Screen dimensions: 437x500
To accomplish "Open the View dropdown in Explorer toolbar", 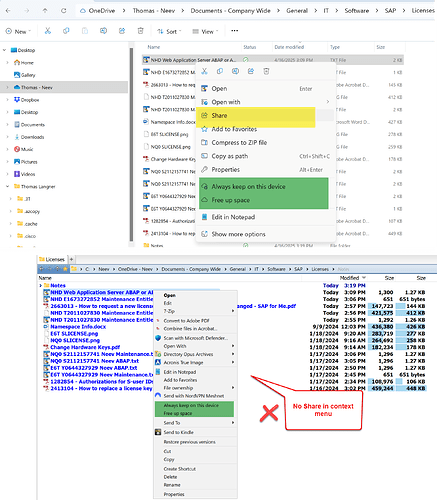I will click(205, 31).
